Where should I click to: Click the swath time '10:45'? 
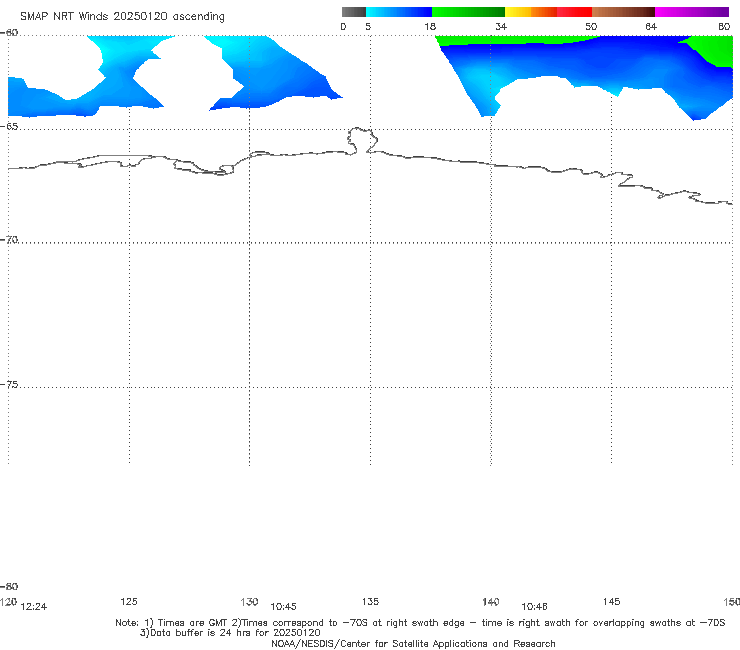[x=283, y=607]
